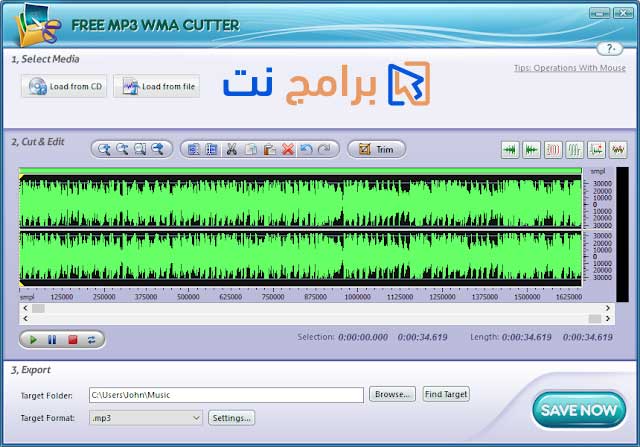Screen dimensions: 640x447
Task: Click the Target Folder path field
Action: 226,395
